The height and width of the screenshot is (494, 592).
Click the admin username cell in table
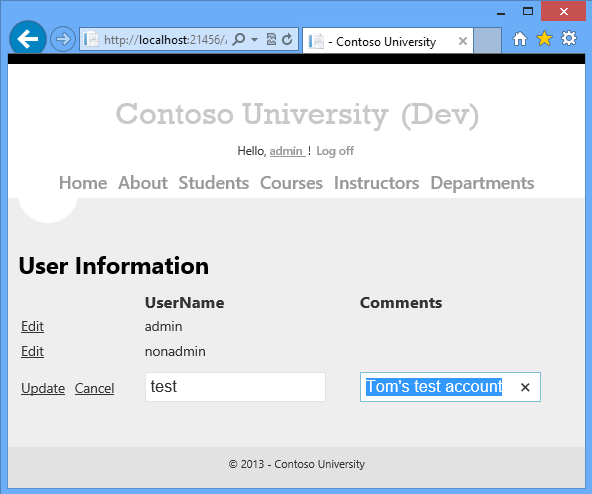163,326
